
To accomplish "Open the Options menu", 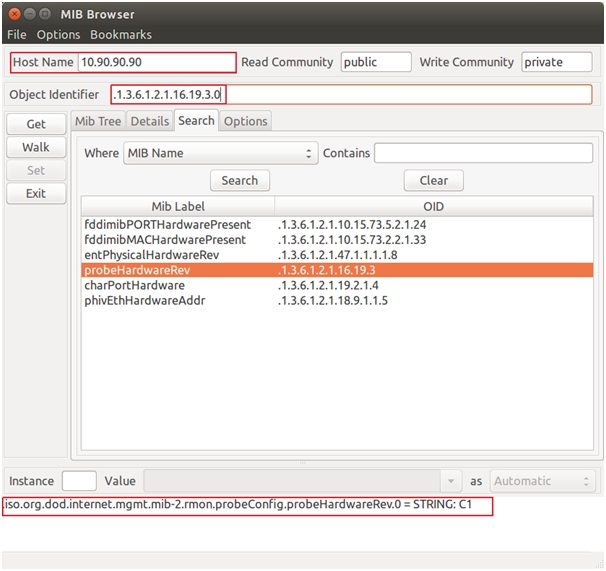I will [x=58, y=34].
